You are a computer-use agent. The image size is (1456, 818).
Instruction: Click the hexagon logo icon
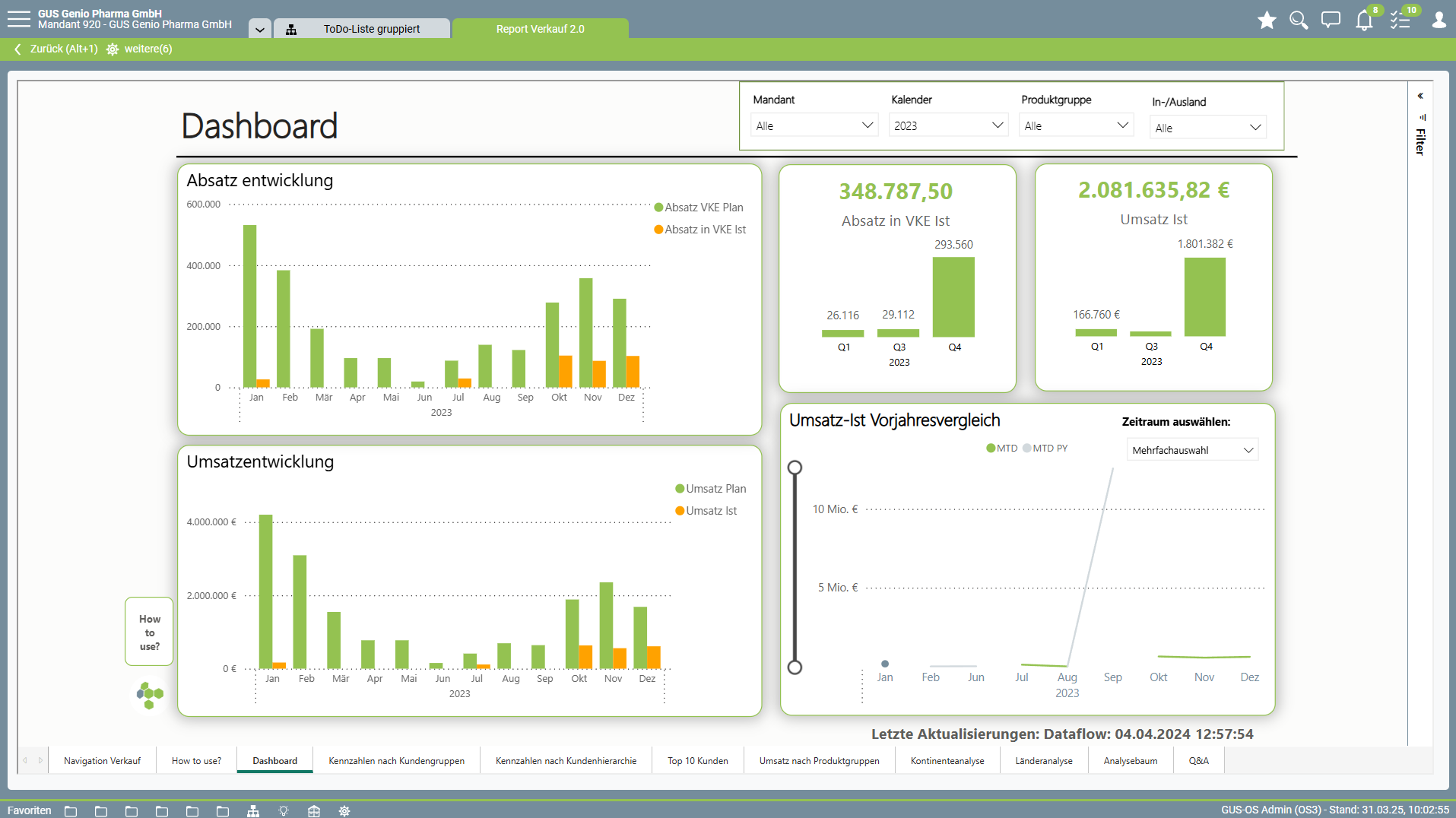150,694
